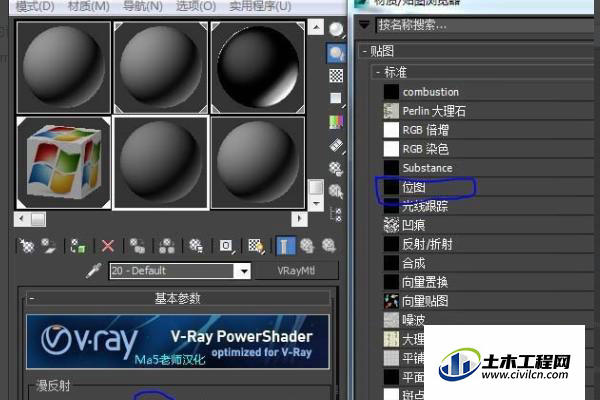
Task: Open the material editor Options icon
Action: click(x=336, y=168)
